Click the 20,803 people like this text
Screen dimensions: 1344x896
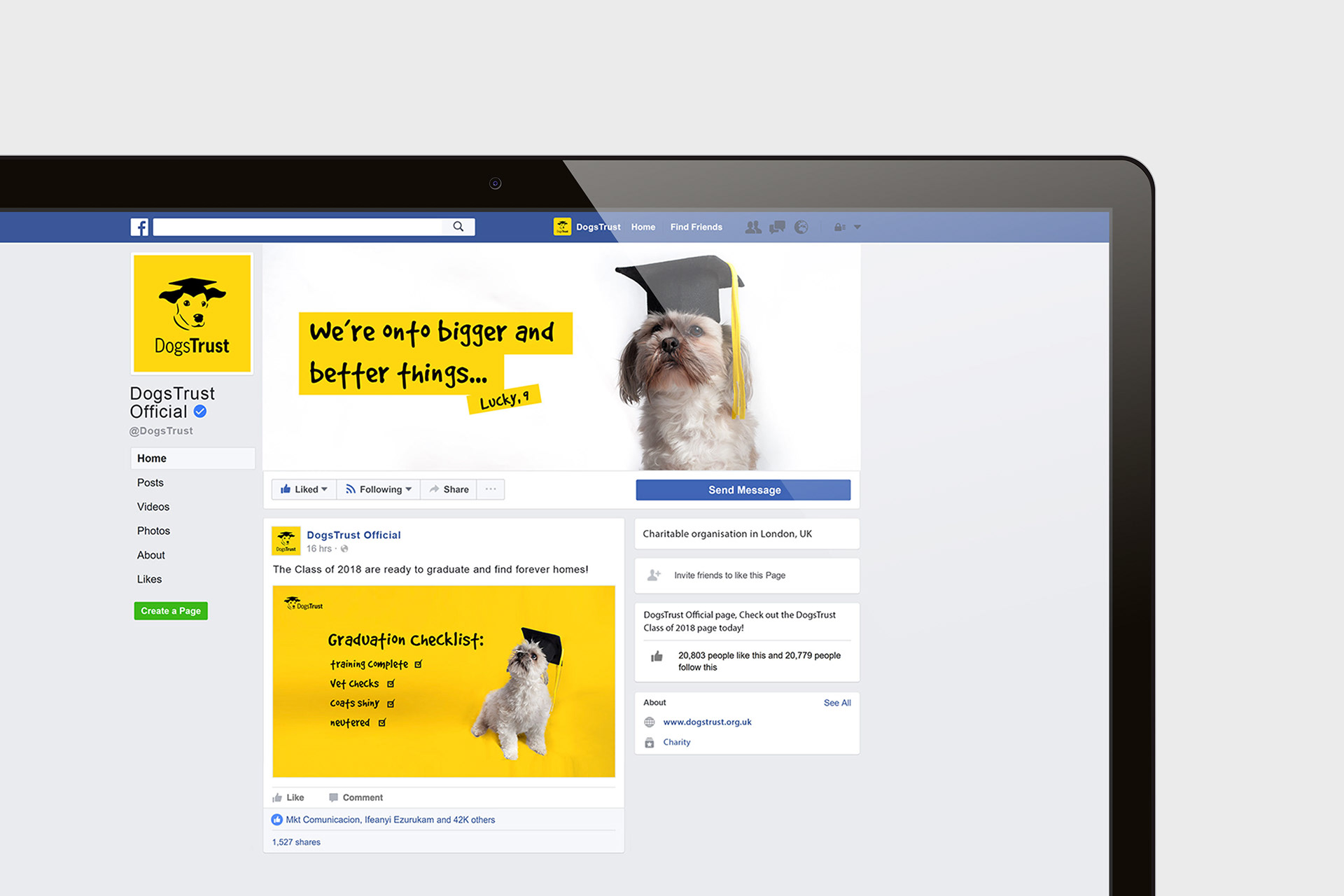pyautogui.click(x=759, y=661)
